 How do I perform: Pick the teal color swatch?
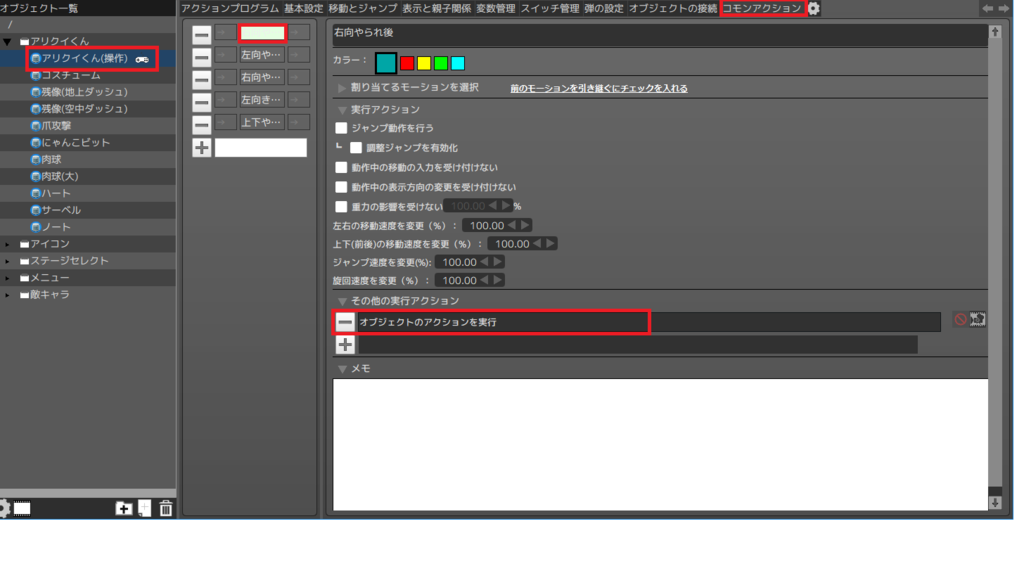click(x=386, y=63)
